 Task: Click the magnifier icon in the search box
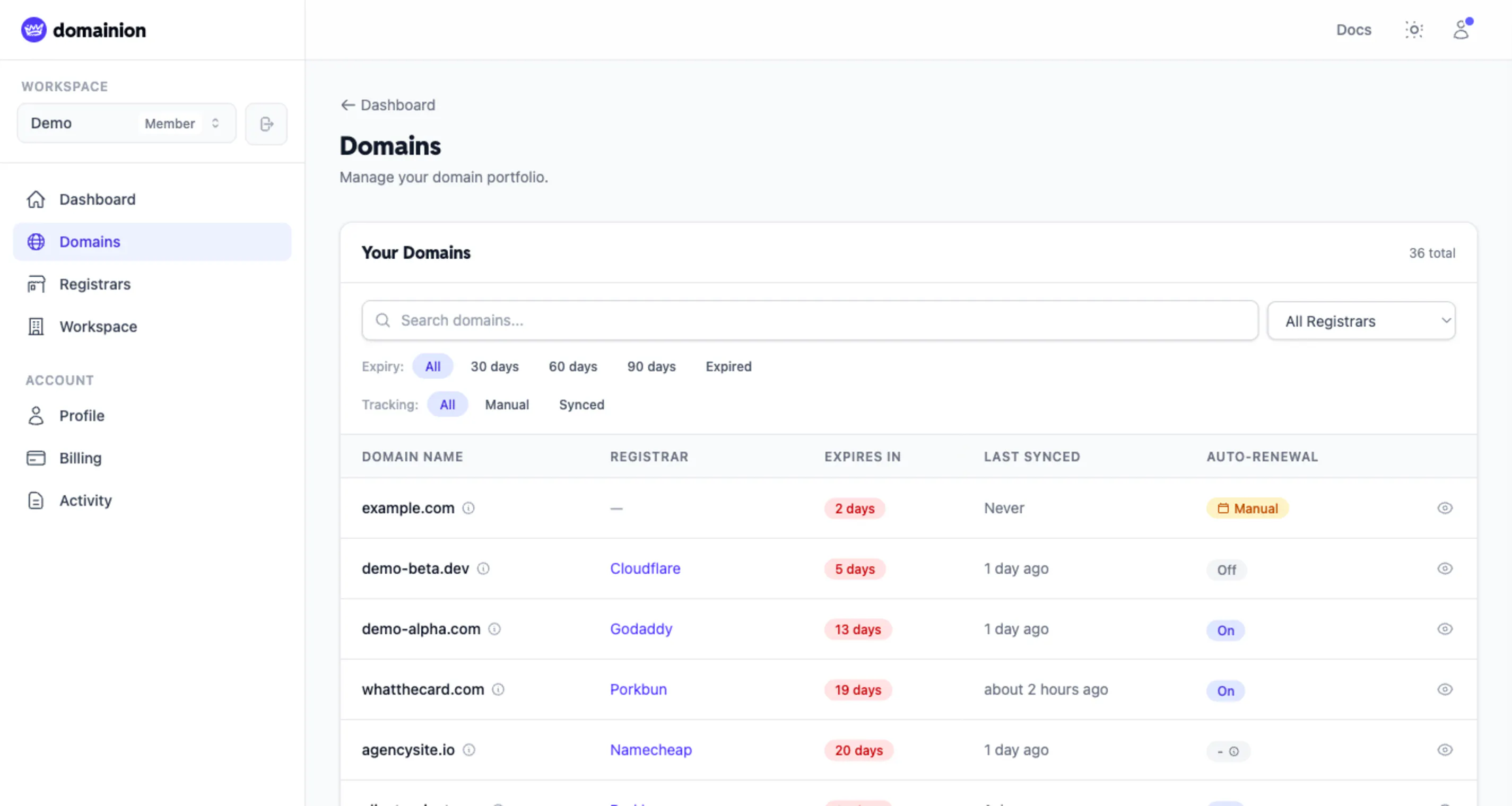coord(383,320)
